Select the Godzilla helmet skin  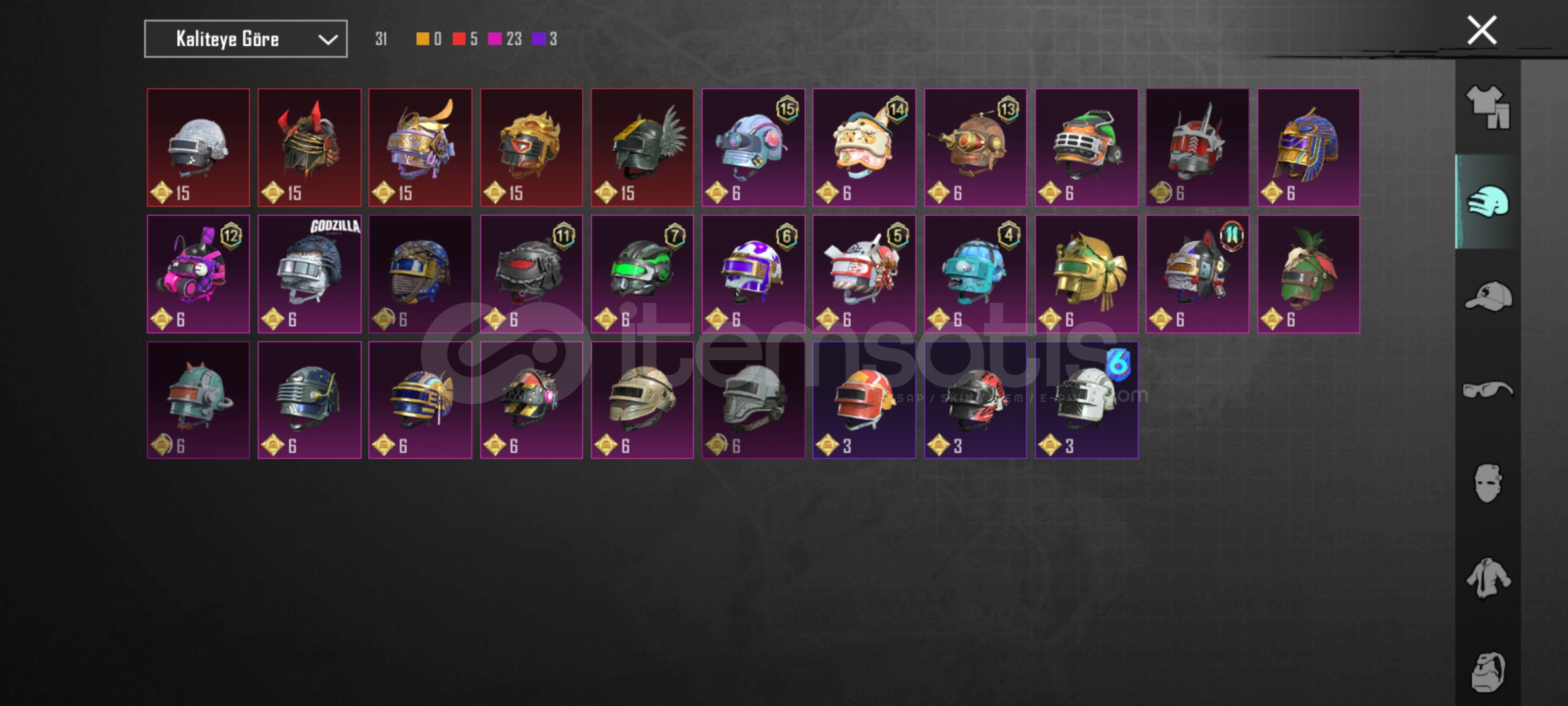coord(309,274)
